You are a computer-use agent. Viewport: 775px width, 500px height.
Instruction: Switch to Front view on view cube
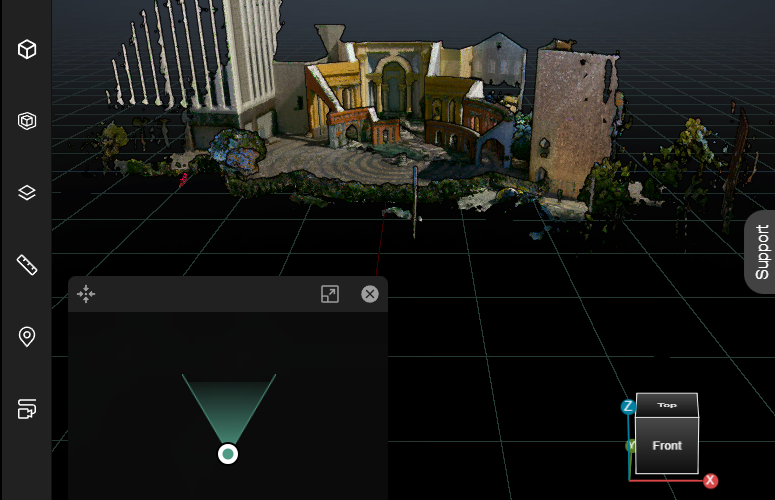[x=667, y=445]
